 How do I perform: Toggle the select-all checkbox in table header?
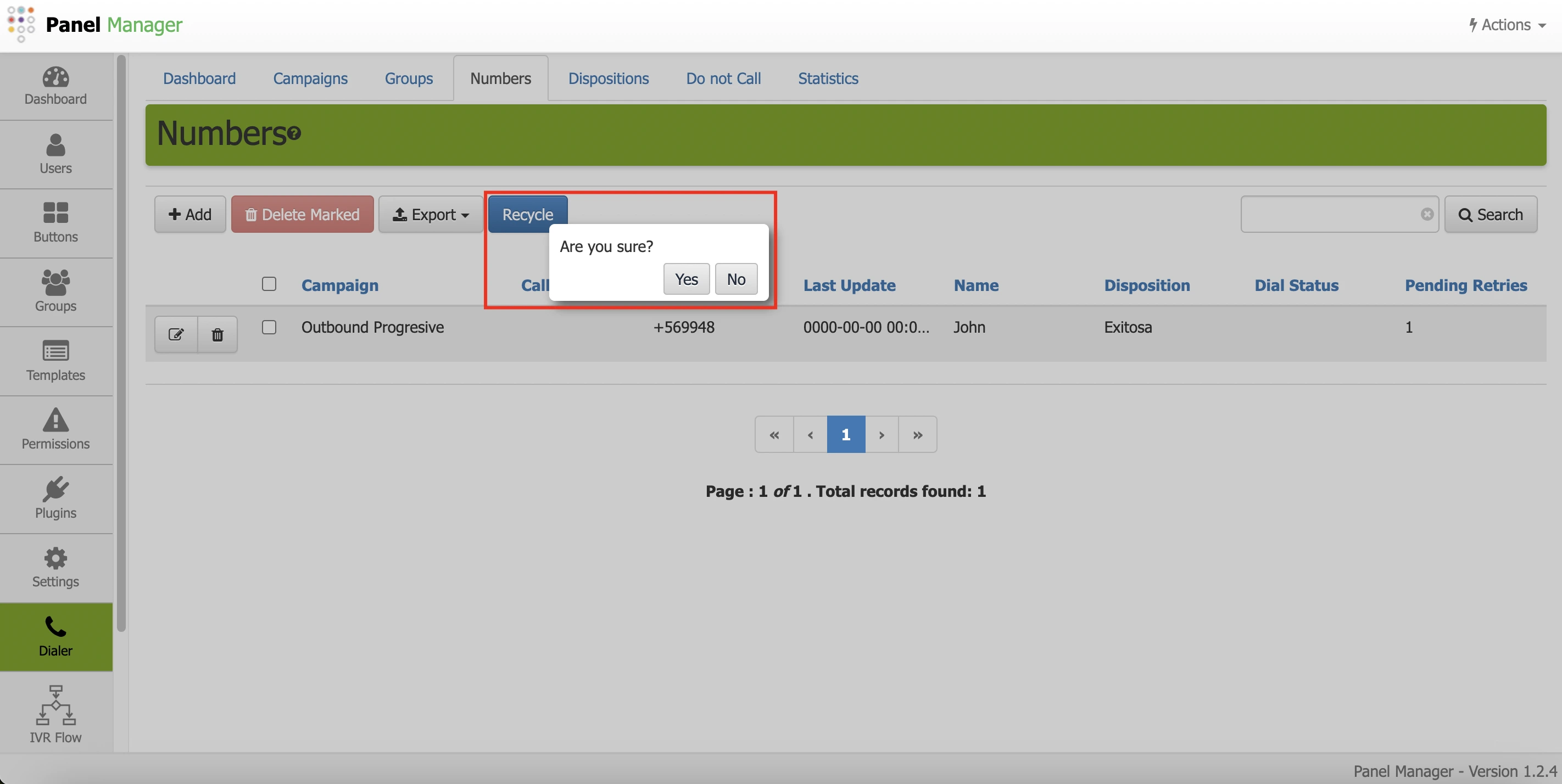click(x=269, y=284)
